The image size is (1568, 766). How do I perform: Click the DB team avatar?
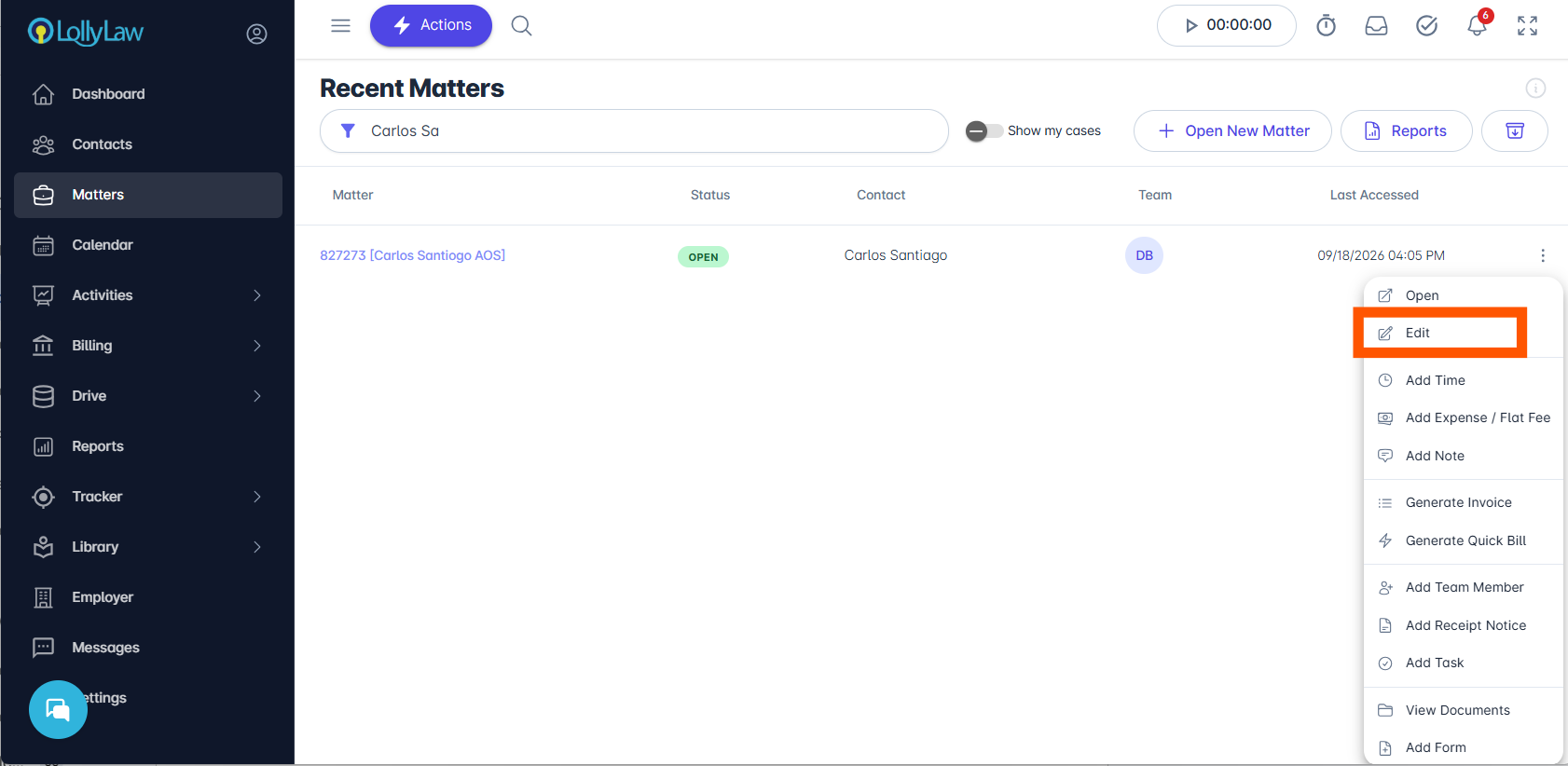tap(1144, 255)
